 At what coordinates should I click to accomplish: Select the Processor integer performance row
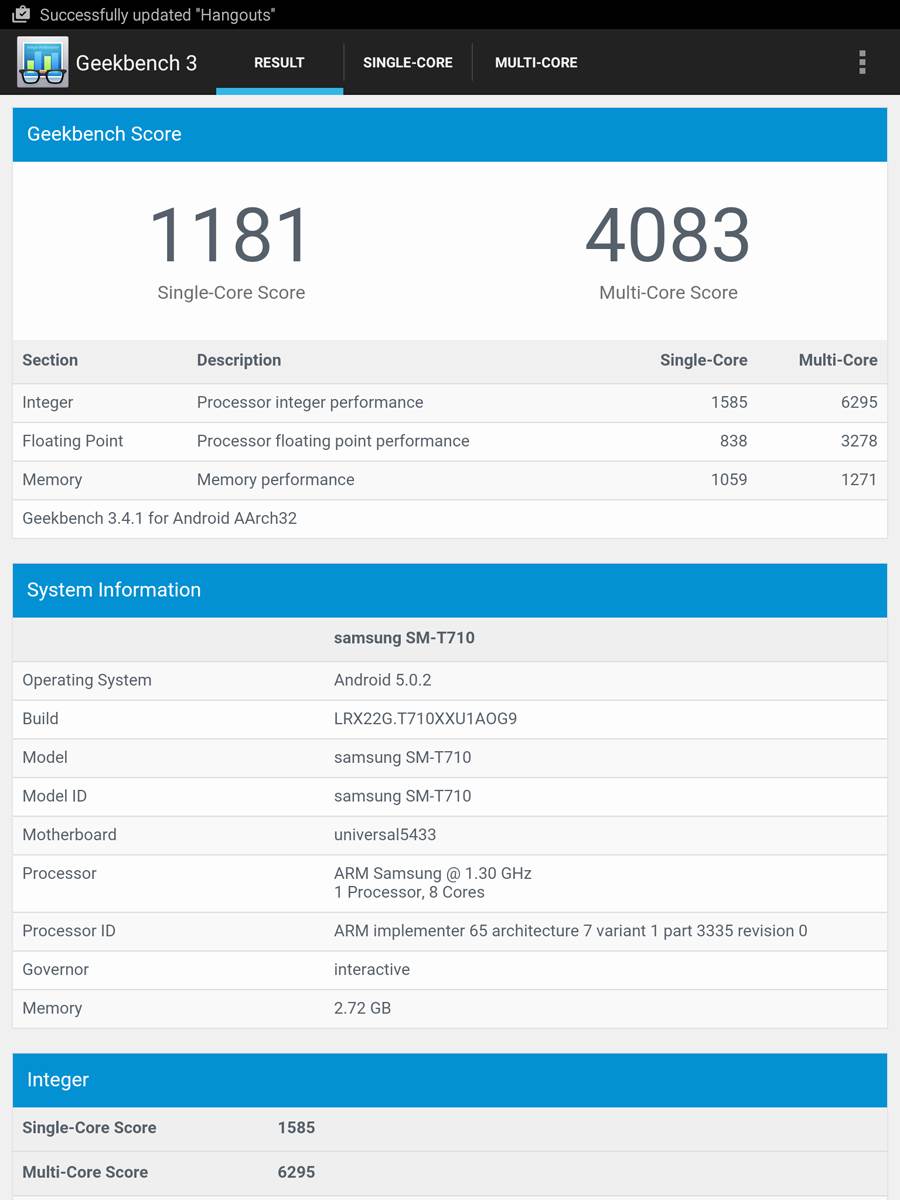(x=449, y=402)
